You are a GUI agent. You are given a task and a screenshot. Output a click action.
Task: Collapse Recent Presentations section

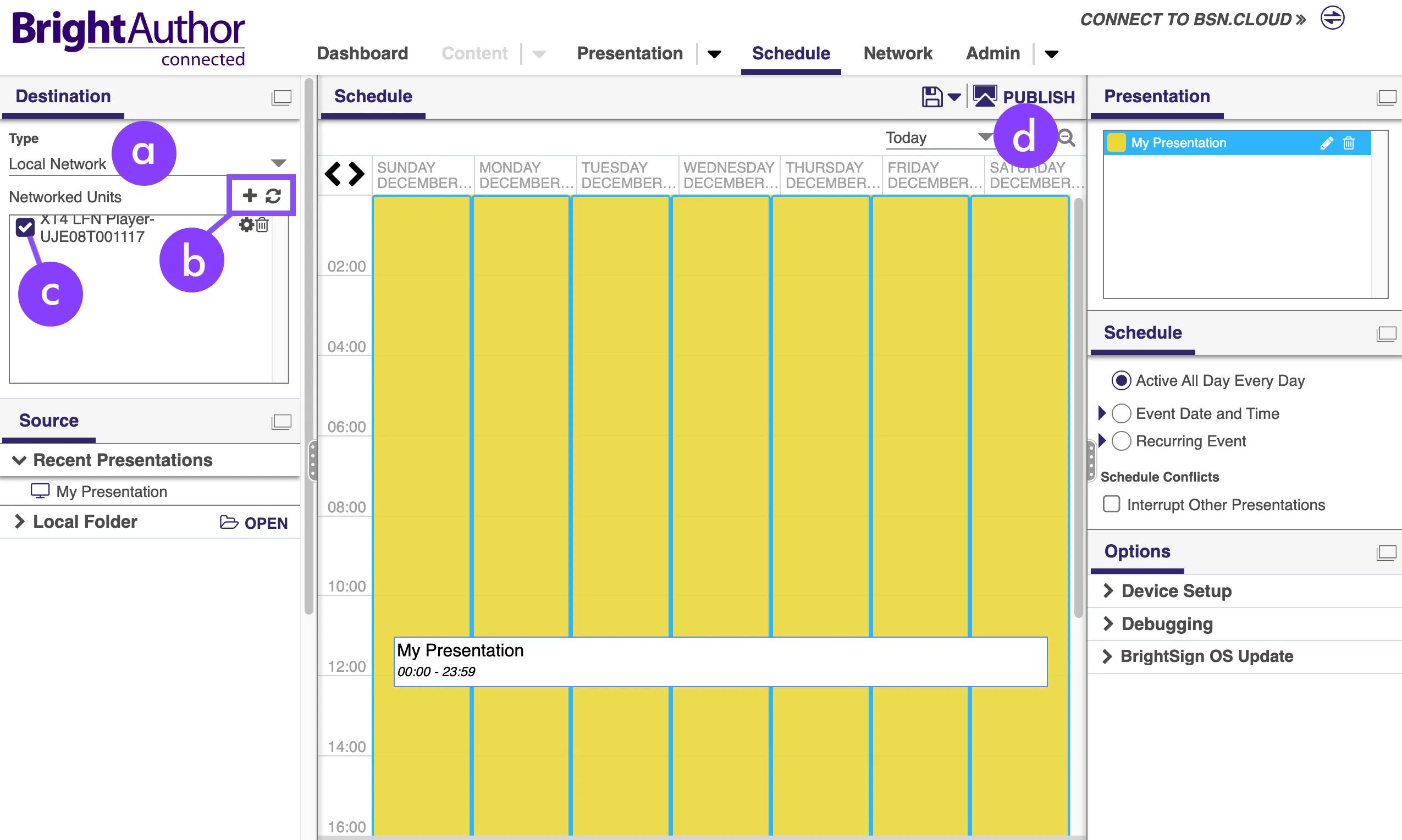coord(19,460)
